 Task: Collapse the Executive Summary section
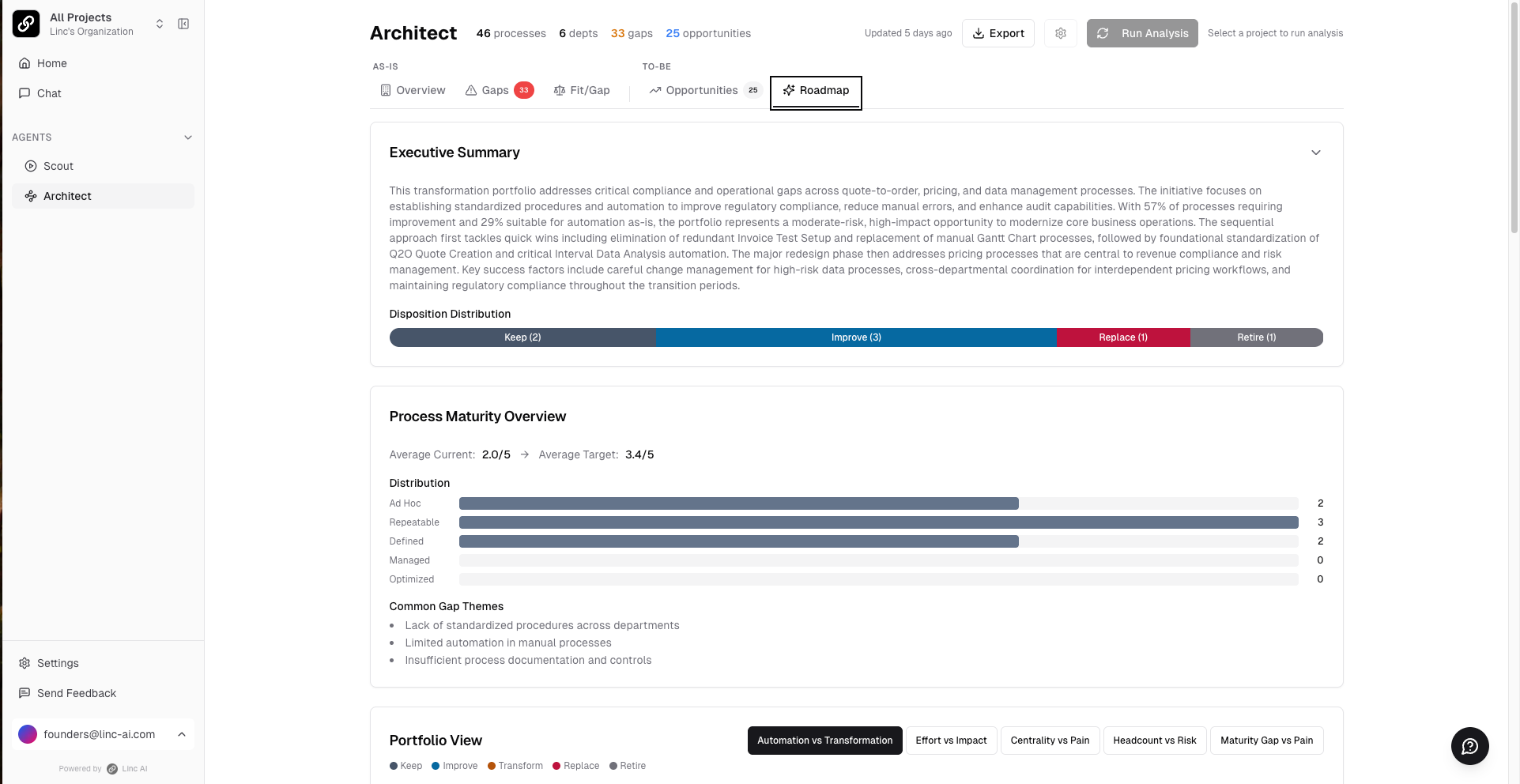[1315, 153]
